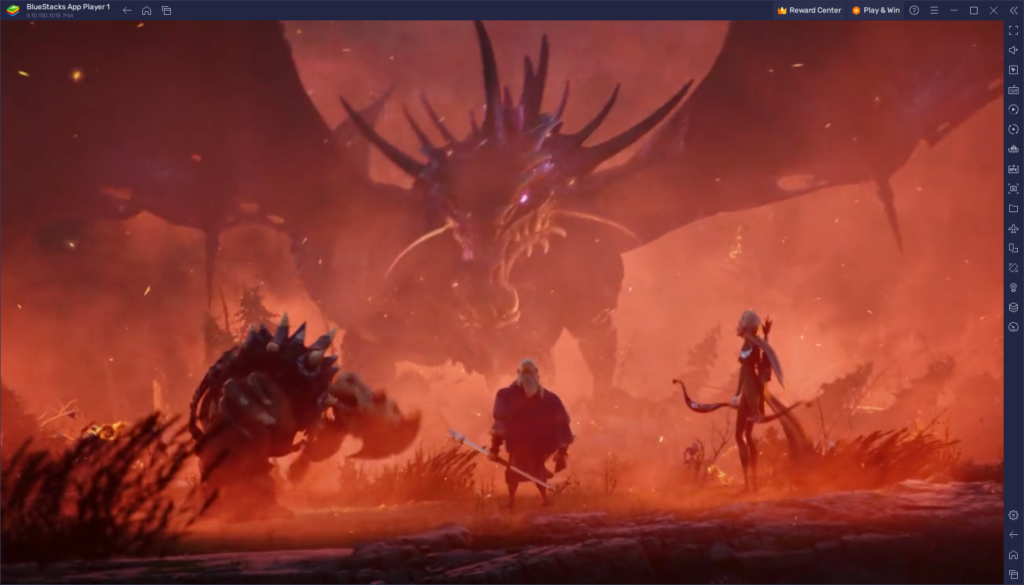Collapse the right sidebar with the chevrons
Viewport: 1024px width, 585px height.
1014,10
